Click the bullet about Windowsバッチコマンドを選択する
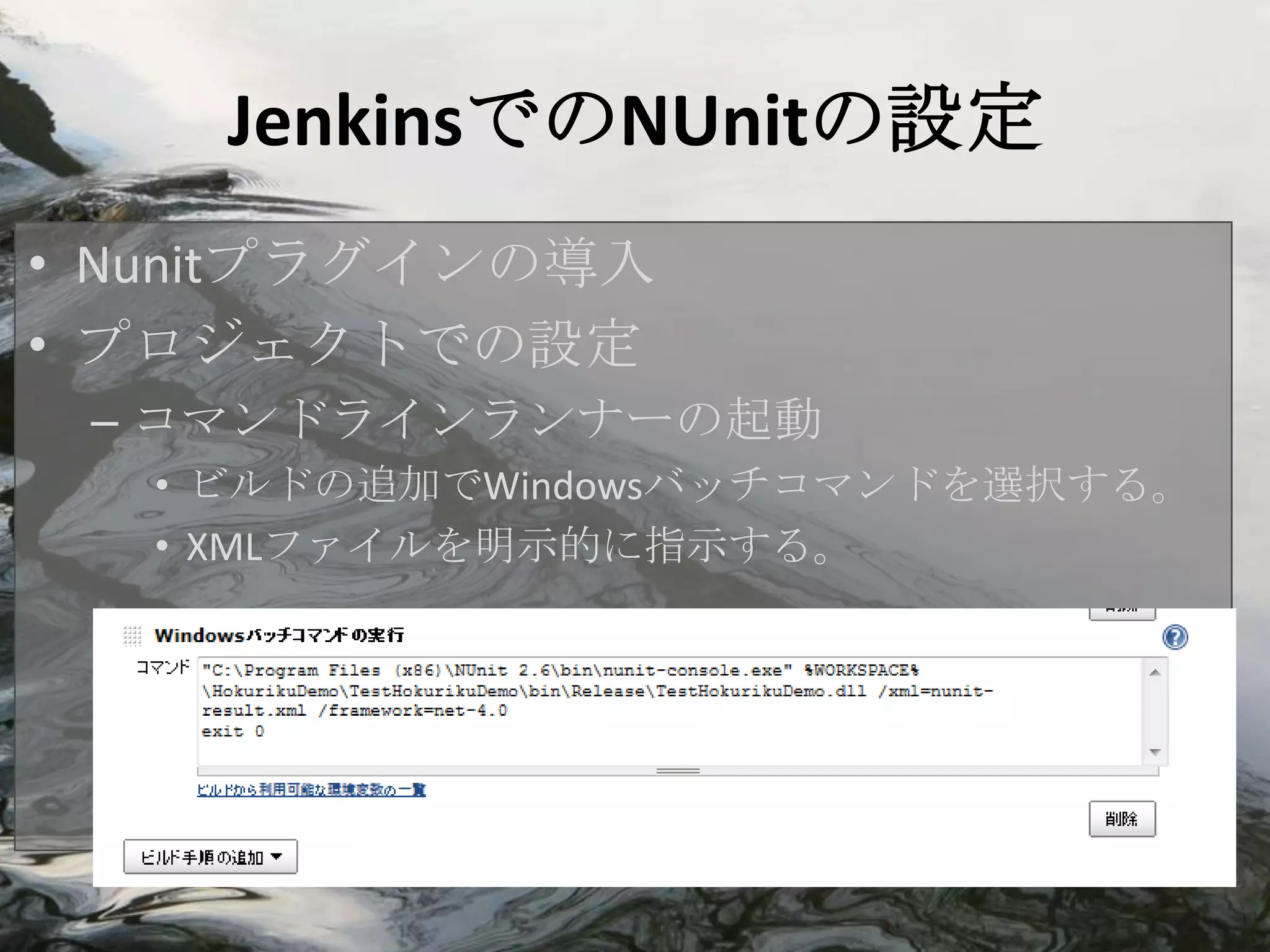Image resolution: width=1270 pixels, height=952 pixels. click(677, 485)
